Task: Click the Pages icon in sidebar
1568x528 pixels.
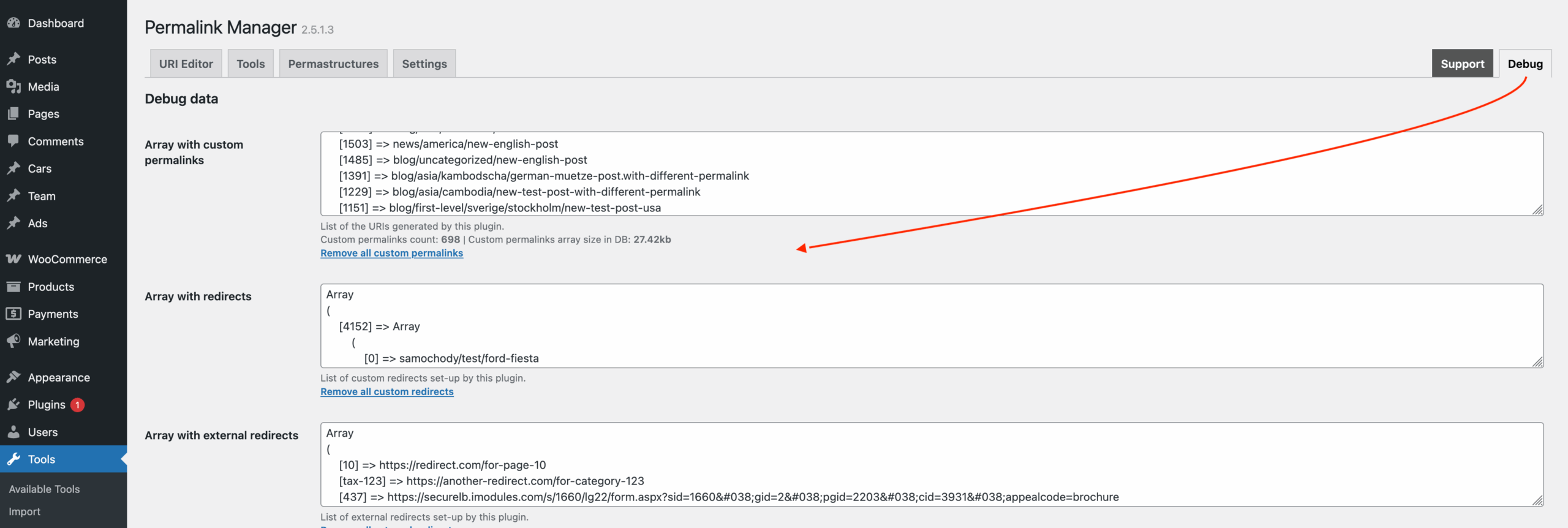Action: (13, 114)
